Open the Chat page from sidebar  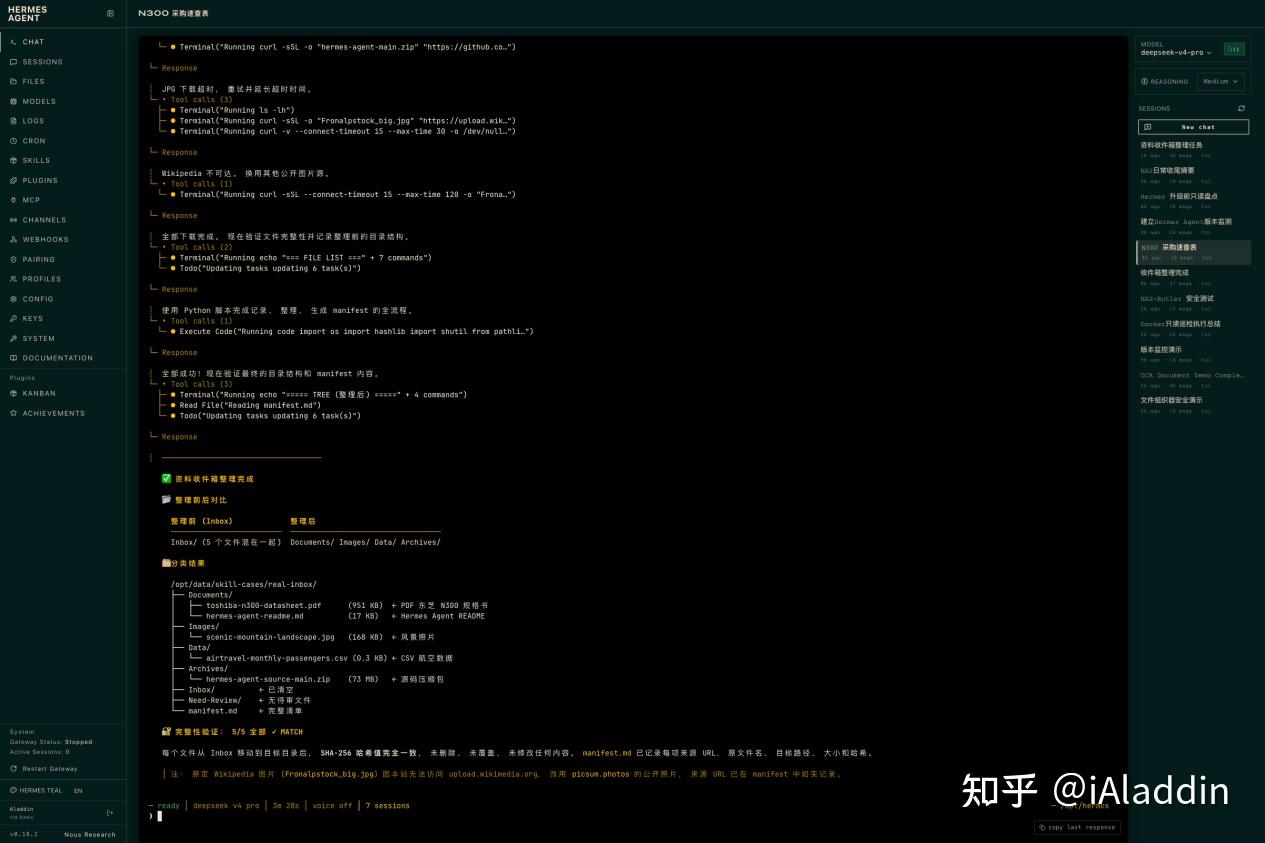[x=63, y=42]
